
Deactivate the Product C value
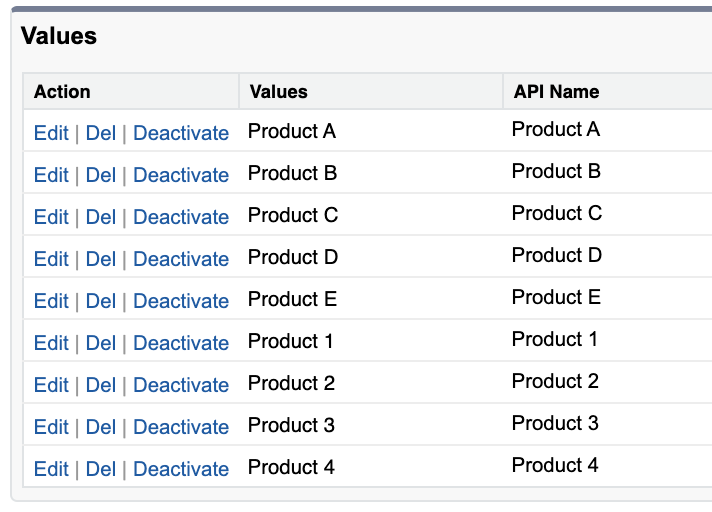181,217
